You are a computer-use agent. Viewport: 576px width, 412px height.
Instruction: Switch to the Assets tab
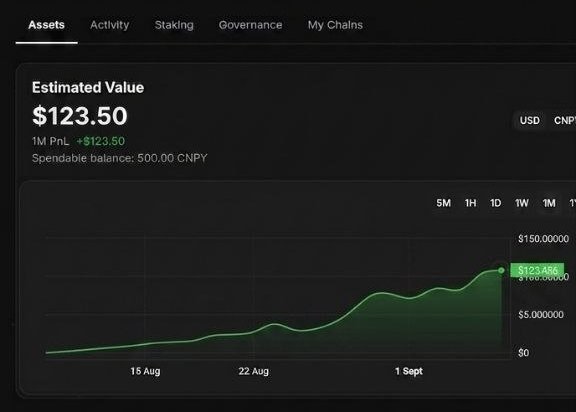click(46, 25)
